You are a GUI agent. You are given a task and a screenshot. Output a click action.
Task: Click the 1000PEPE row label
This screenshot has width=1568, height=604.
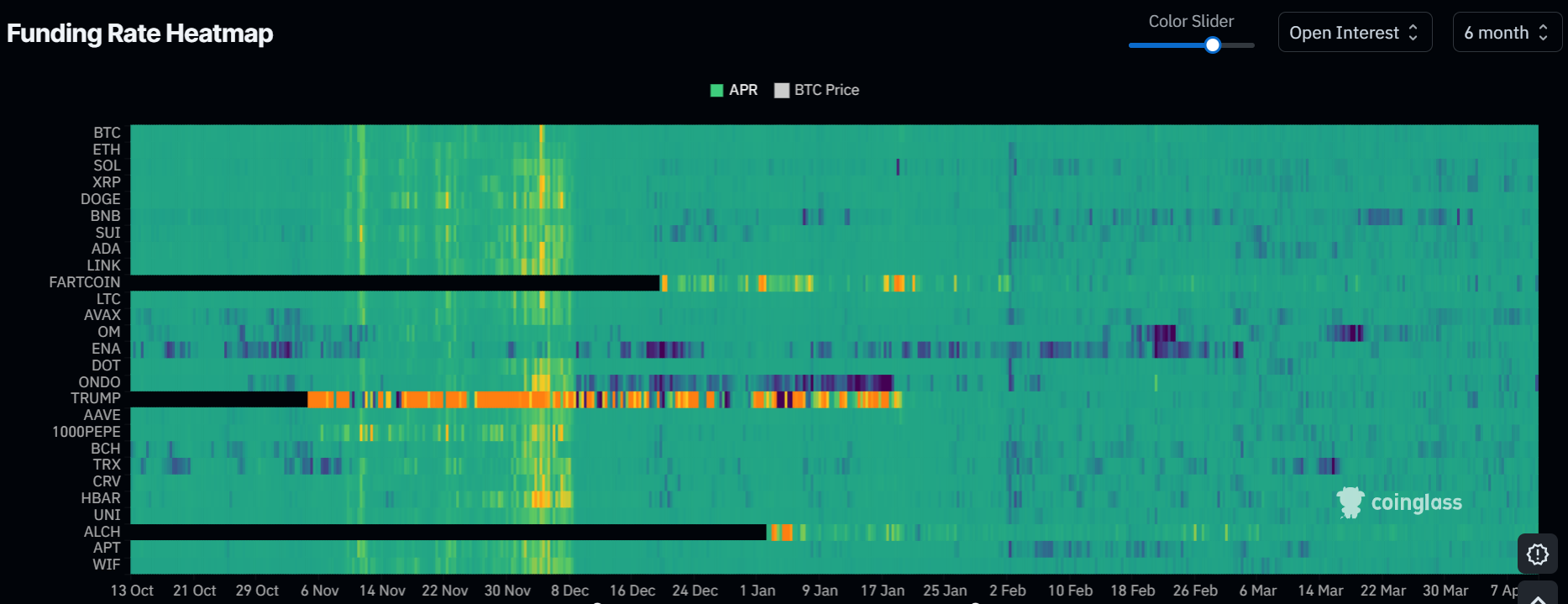click(87, 432)
